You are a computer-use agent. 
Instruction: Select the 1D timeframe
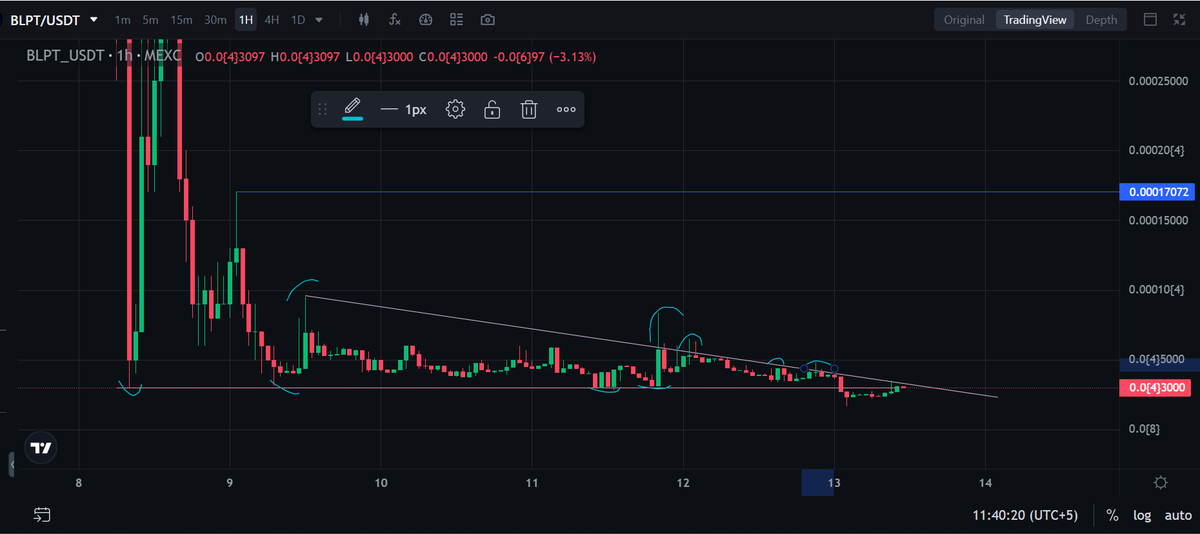coord(297,20)
